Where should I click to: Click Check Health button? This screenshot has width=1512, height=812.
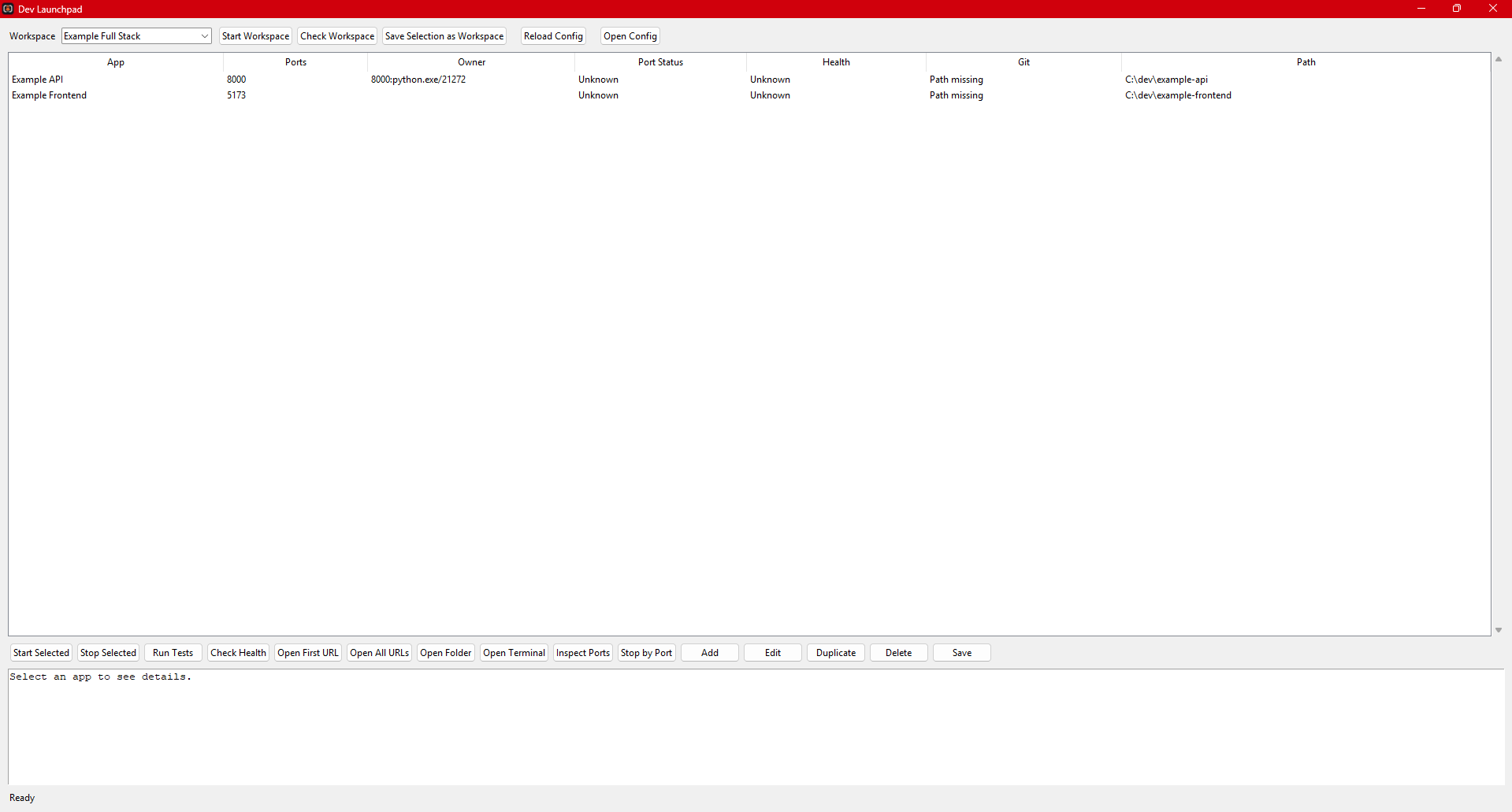coord(238,653)
